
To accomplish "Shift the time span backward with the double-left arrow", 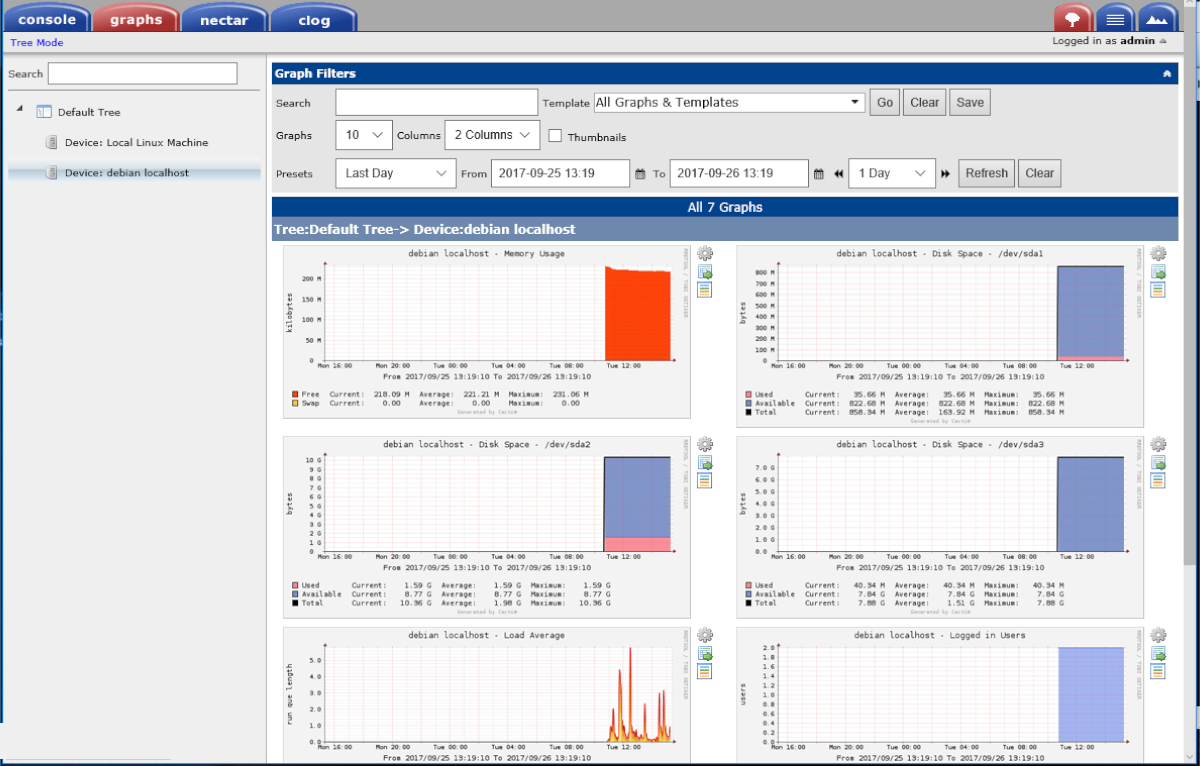I will point(839,174).
